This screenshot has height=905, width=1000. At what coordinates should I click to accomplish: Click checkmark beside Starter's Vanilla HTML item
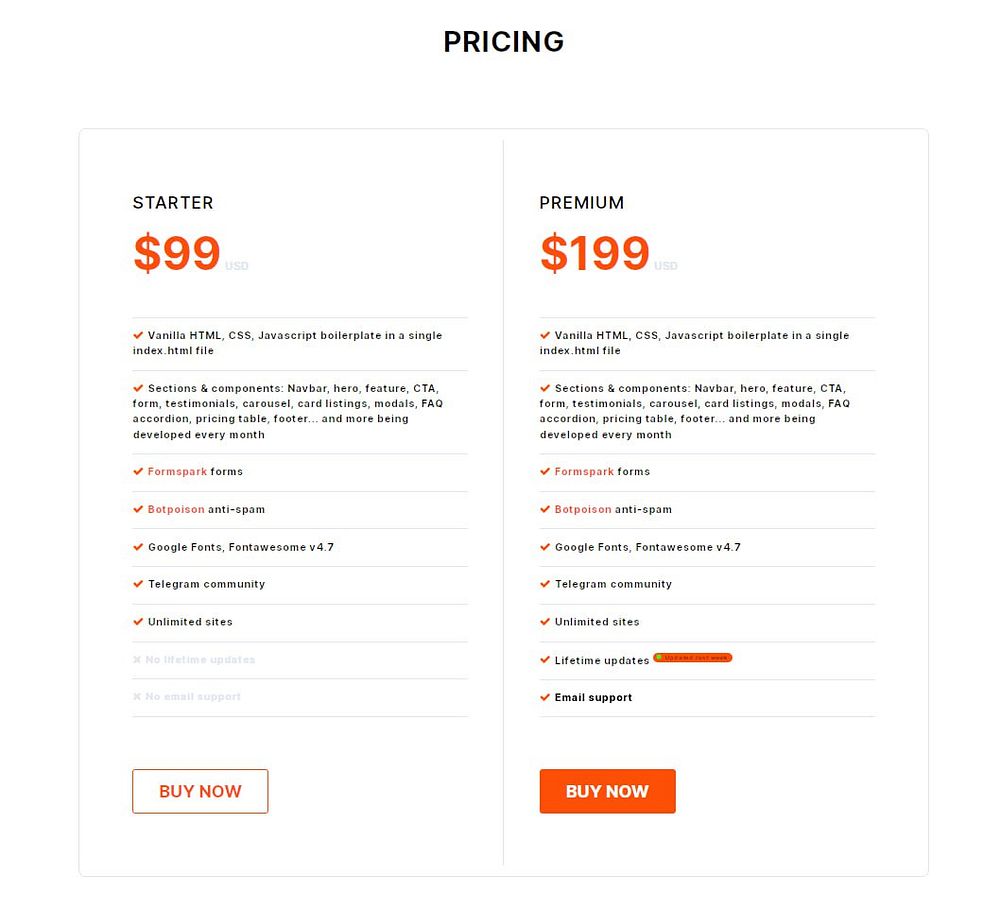[138, 335]
